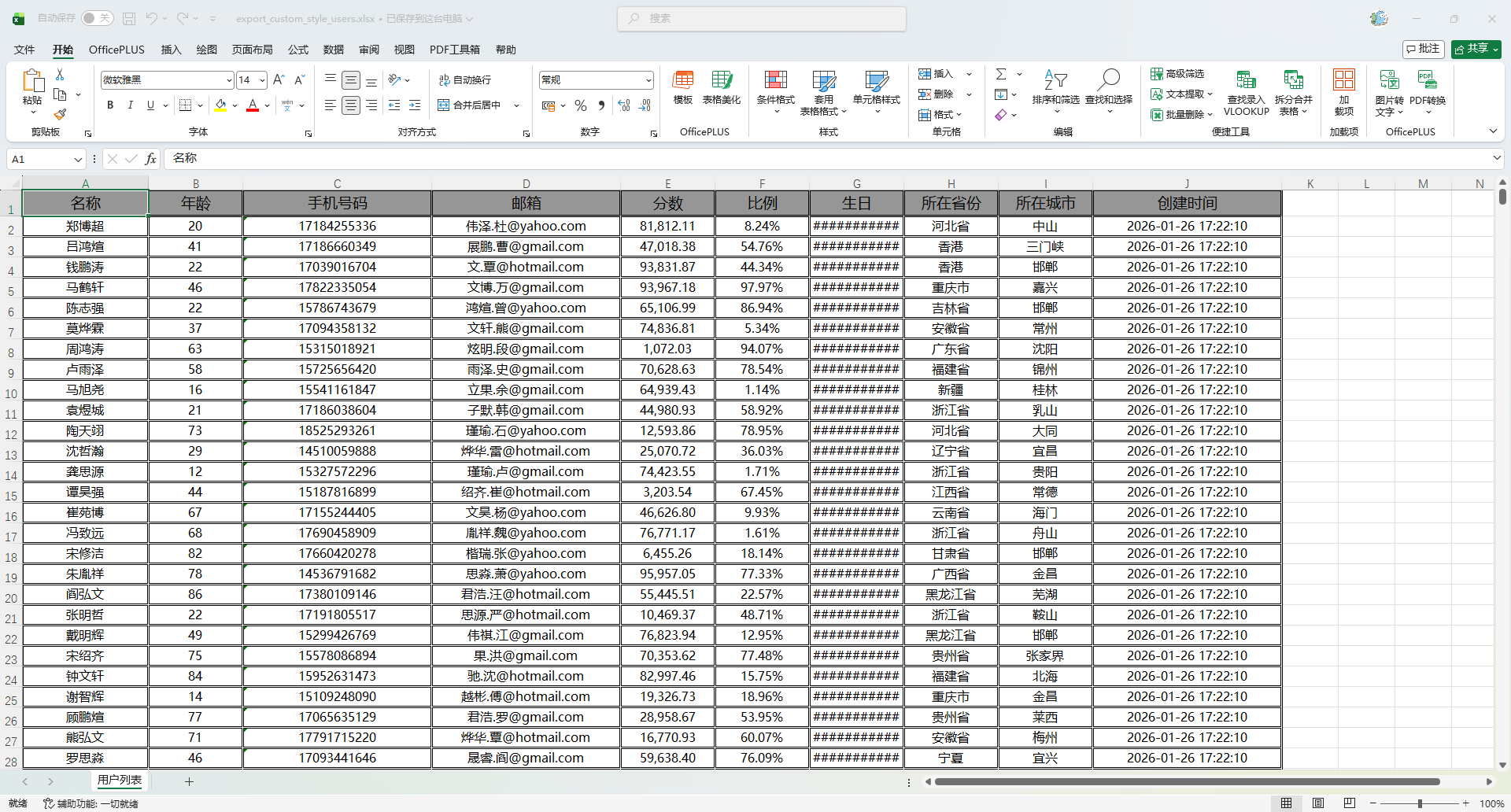
Task: Click the AutoSum sigma icon
Action: click(1001, 74)
